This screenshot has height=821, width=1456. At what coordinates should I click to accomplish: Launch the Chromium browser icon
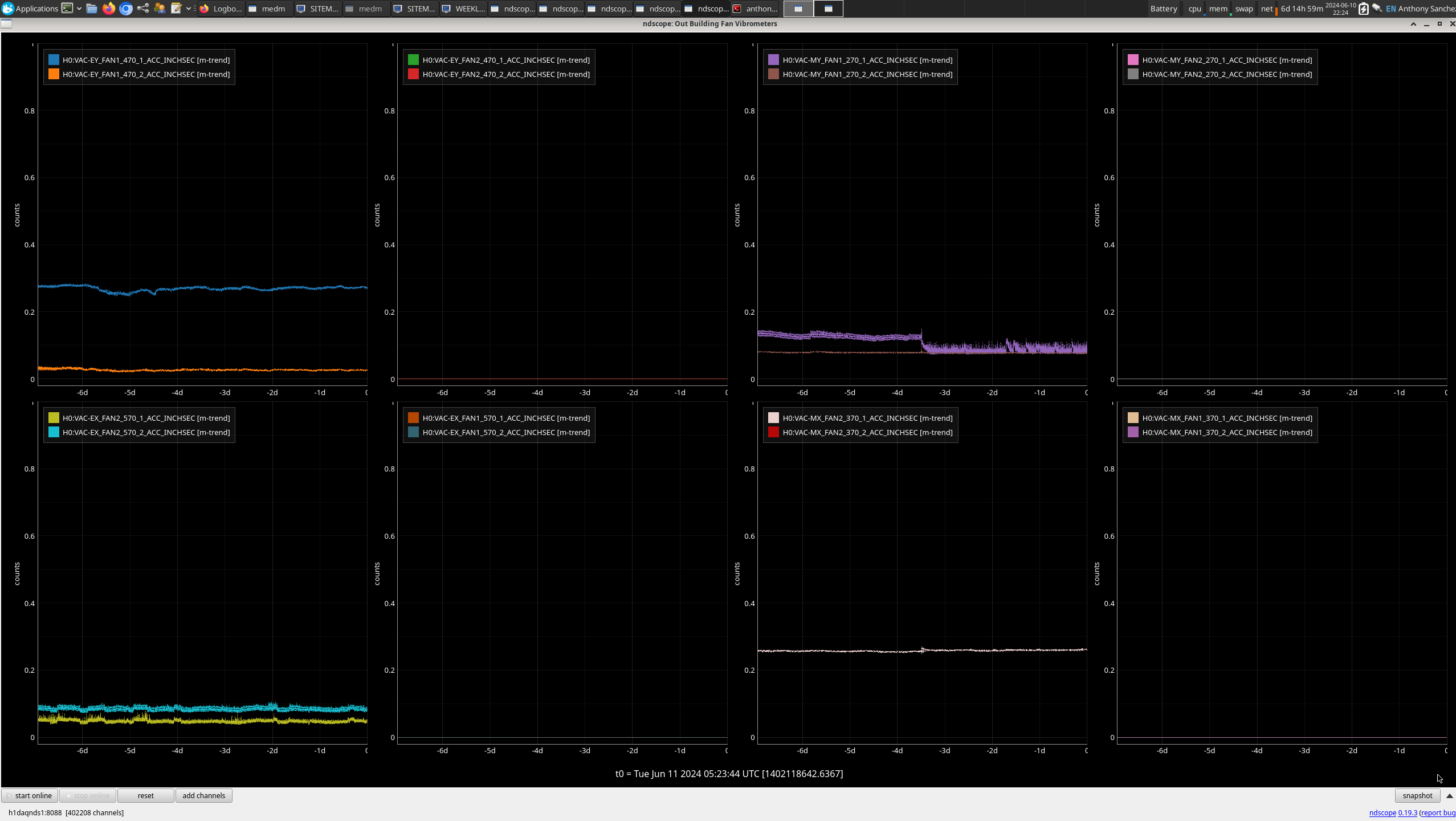tap(126, 9)
